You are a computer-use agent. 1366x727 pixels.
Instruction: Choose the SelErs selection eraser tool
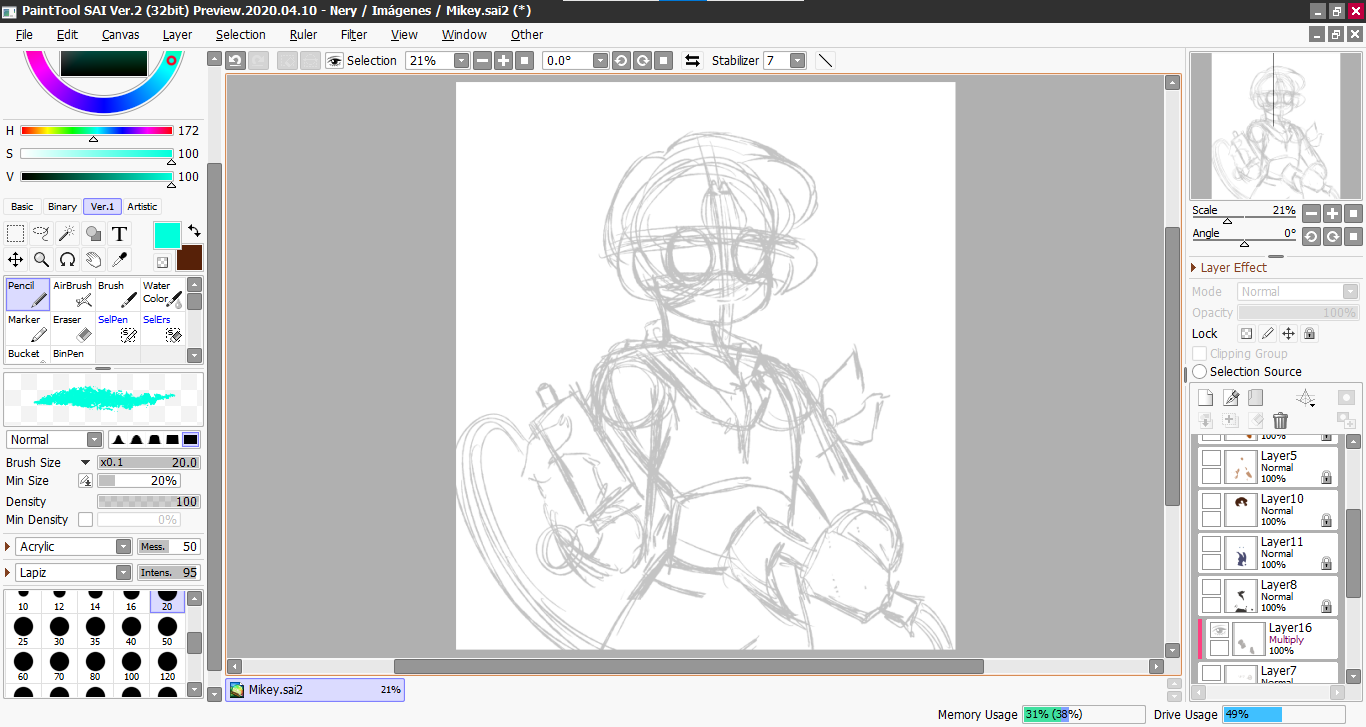click(163, 328)
